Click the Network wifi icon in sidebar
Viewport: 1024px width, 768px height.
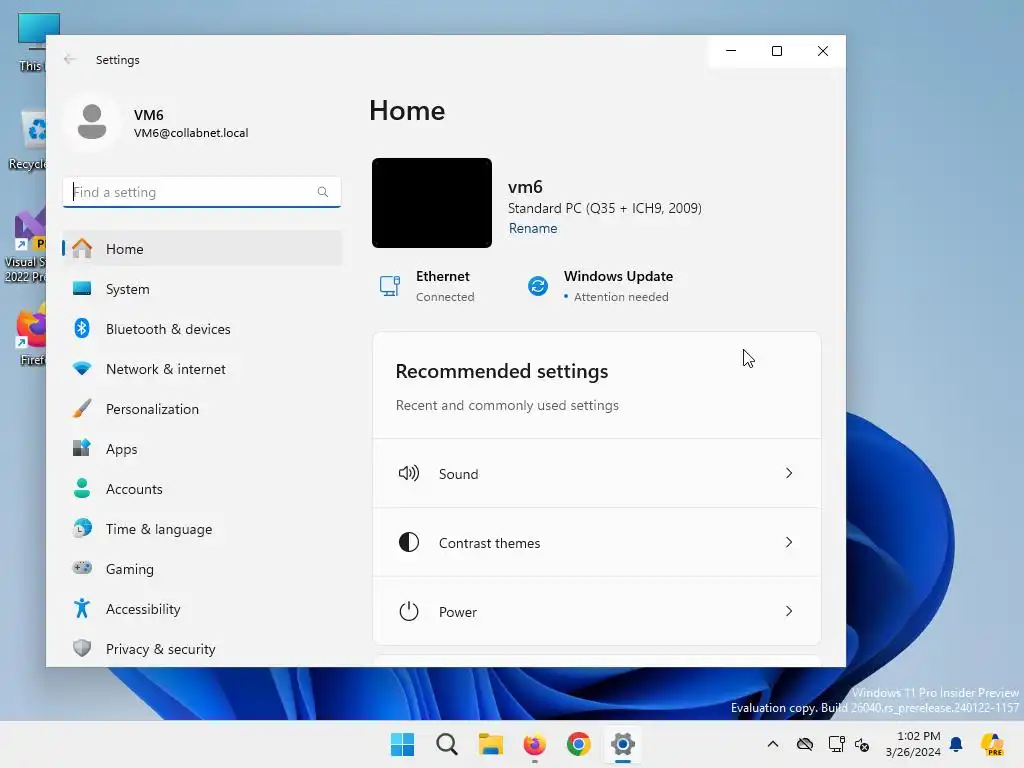82,368
